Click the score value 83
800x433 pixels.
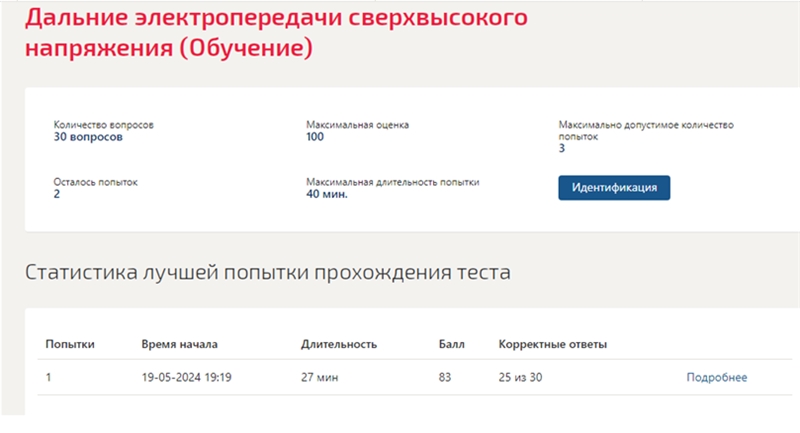(x=445, y=377)
